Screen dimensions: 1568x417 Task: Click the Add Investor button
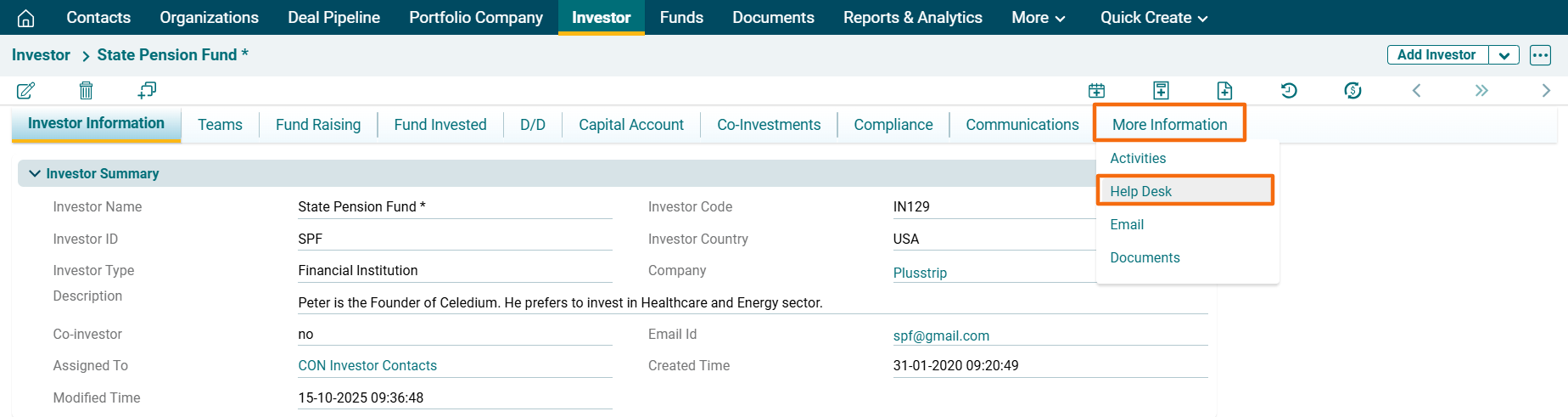(1436, 55)
